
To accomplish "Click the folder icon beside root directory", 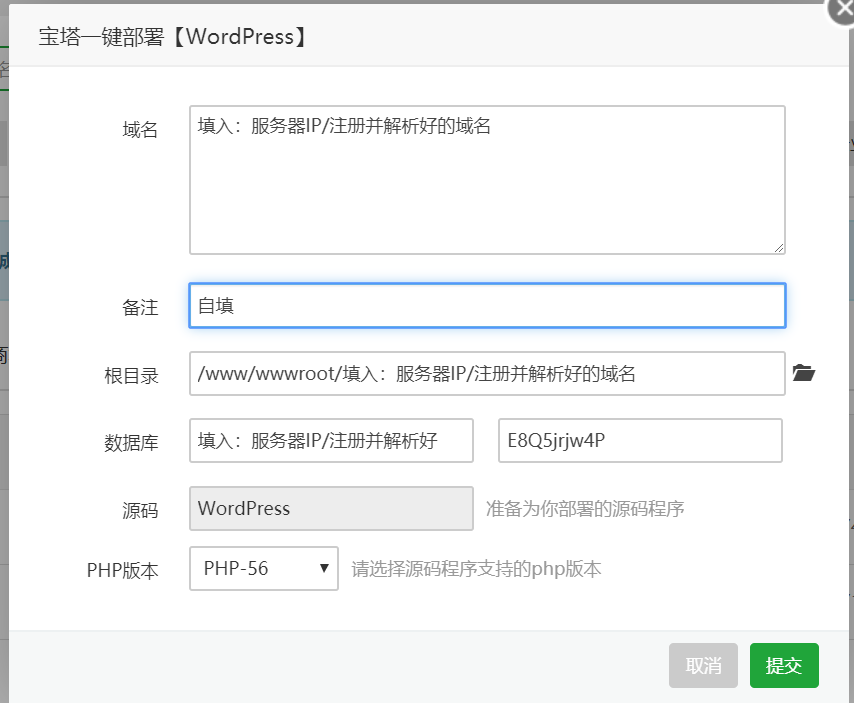I will 803,374.
